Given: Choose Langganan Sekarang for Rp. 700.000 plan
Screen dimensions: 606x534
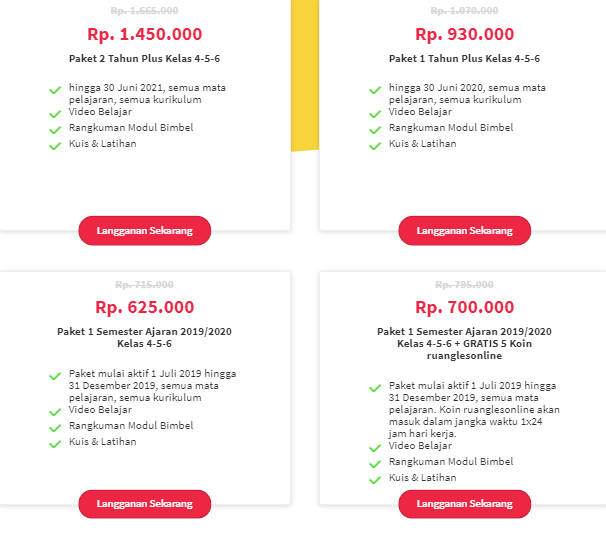Looking at the screenshot, I should [x=464, y=504].
